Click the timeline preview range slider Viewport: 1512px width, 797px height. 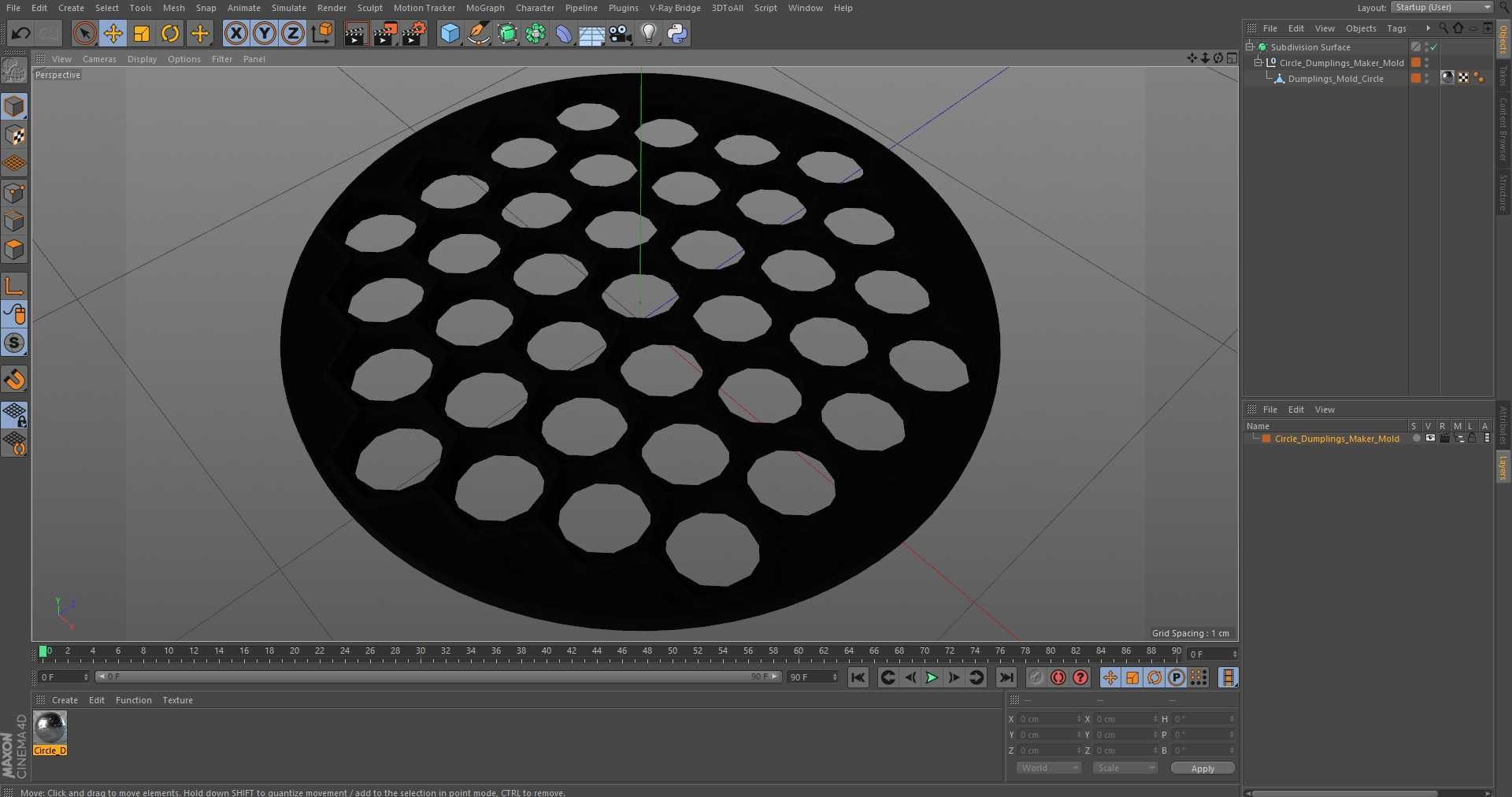coord(439,677)
